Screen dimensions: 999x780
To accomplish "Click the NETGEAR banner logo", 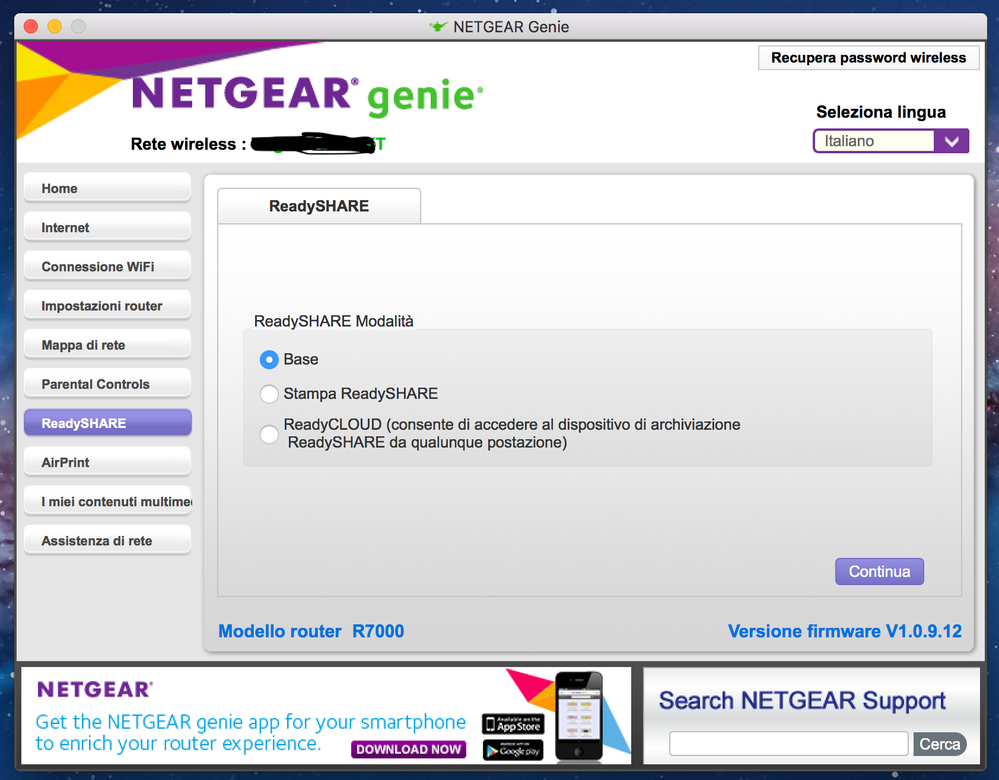I will (94, 690).
